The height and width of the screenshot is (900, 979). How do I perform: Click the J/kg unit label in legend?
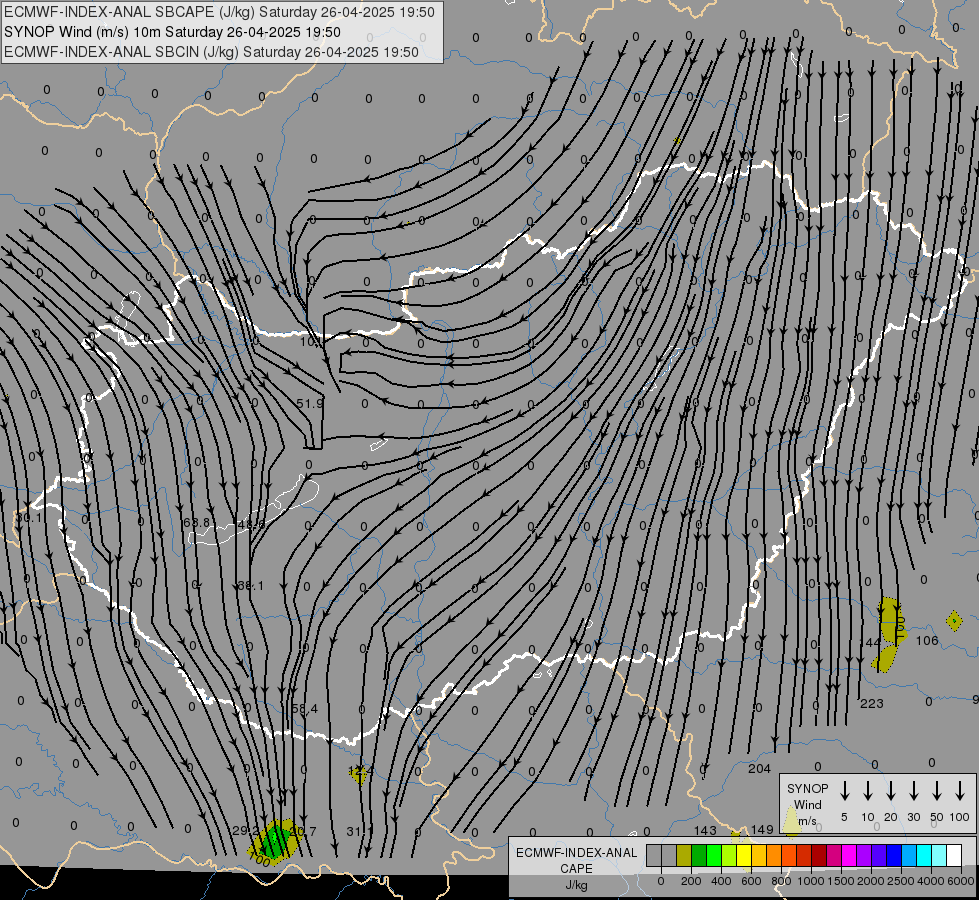pos(576,885)
